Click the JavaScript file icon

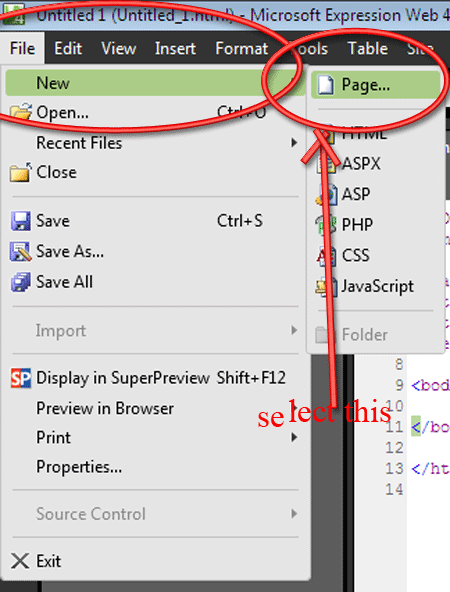pos(326,287)
